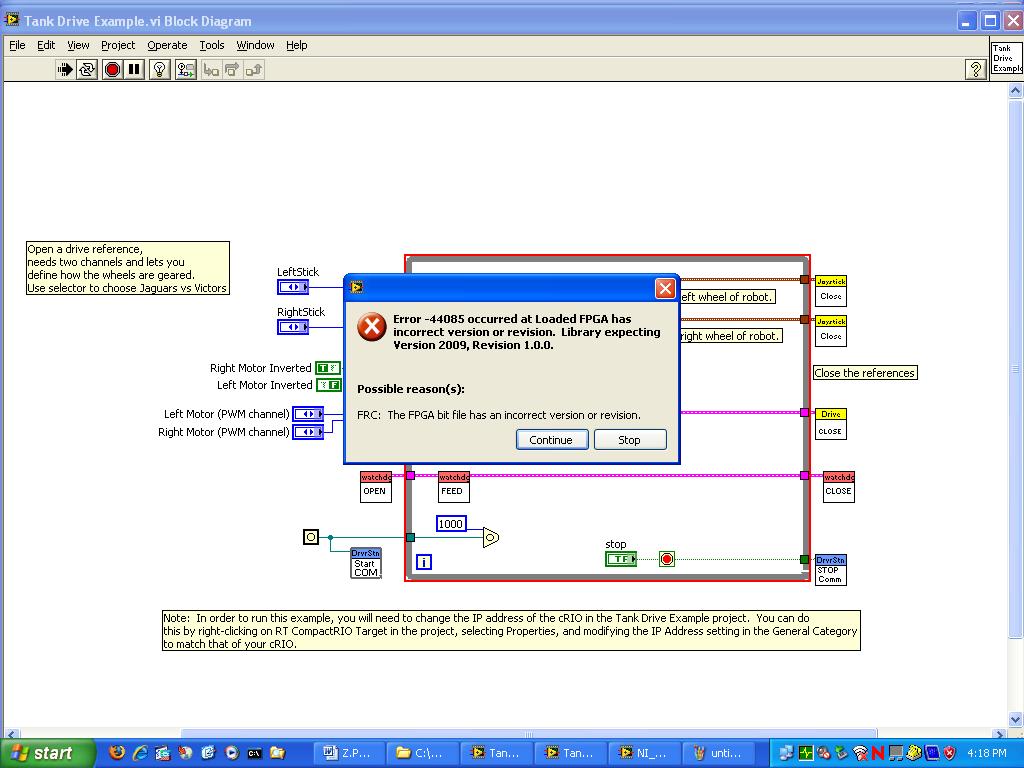Select the 0 constant left of DrvrStn Start
Image resolution: width=1024 pixels, height=768 pixels.
(311, 537)
